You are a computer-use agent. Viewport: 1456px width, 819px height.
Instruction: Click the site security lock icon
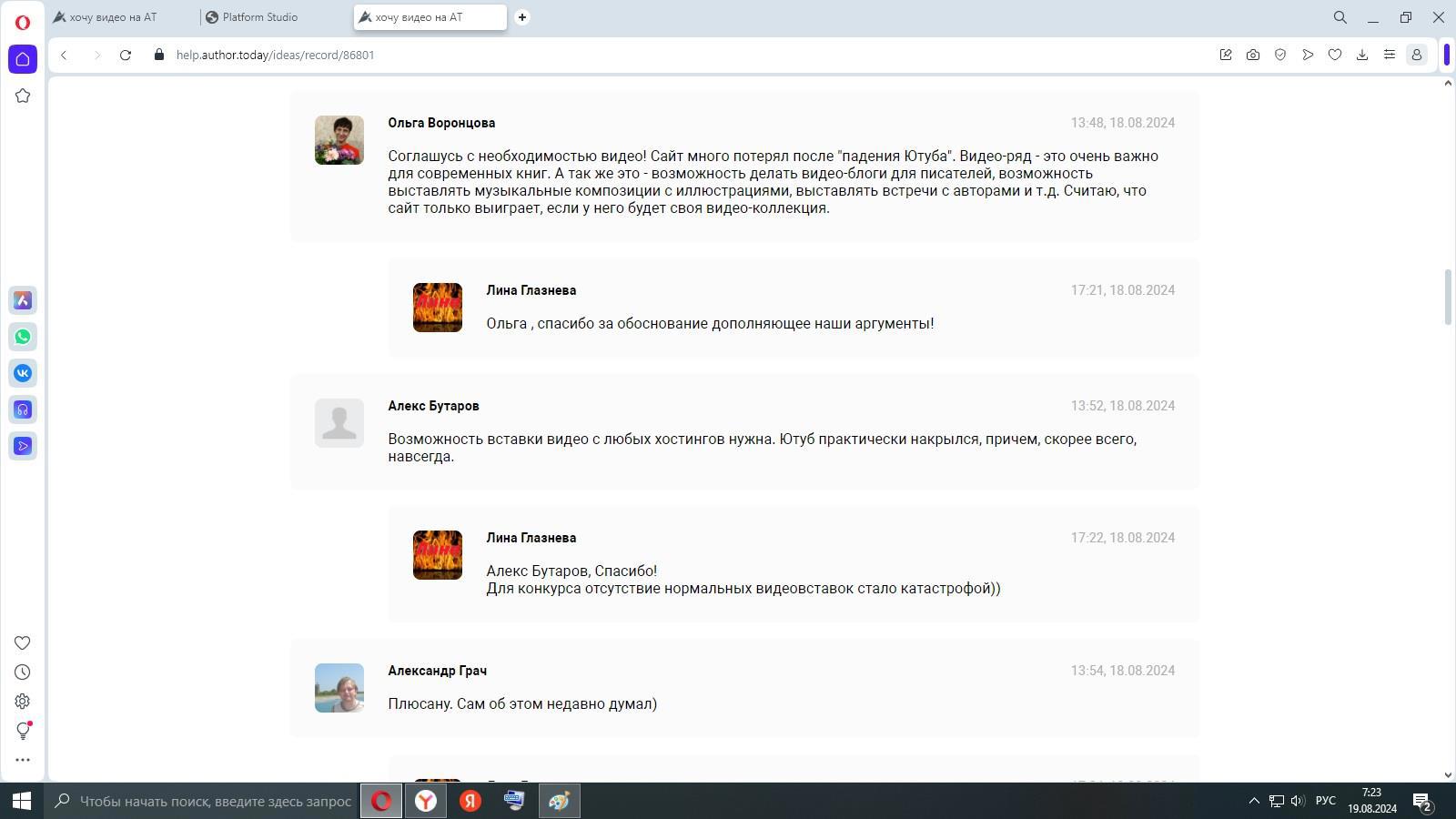[x=159, y=55]
